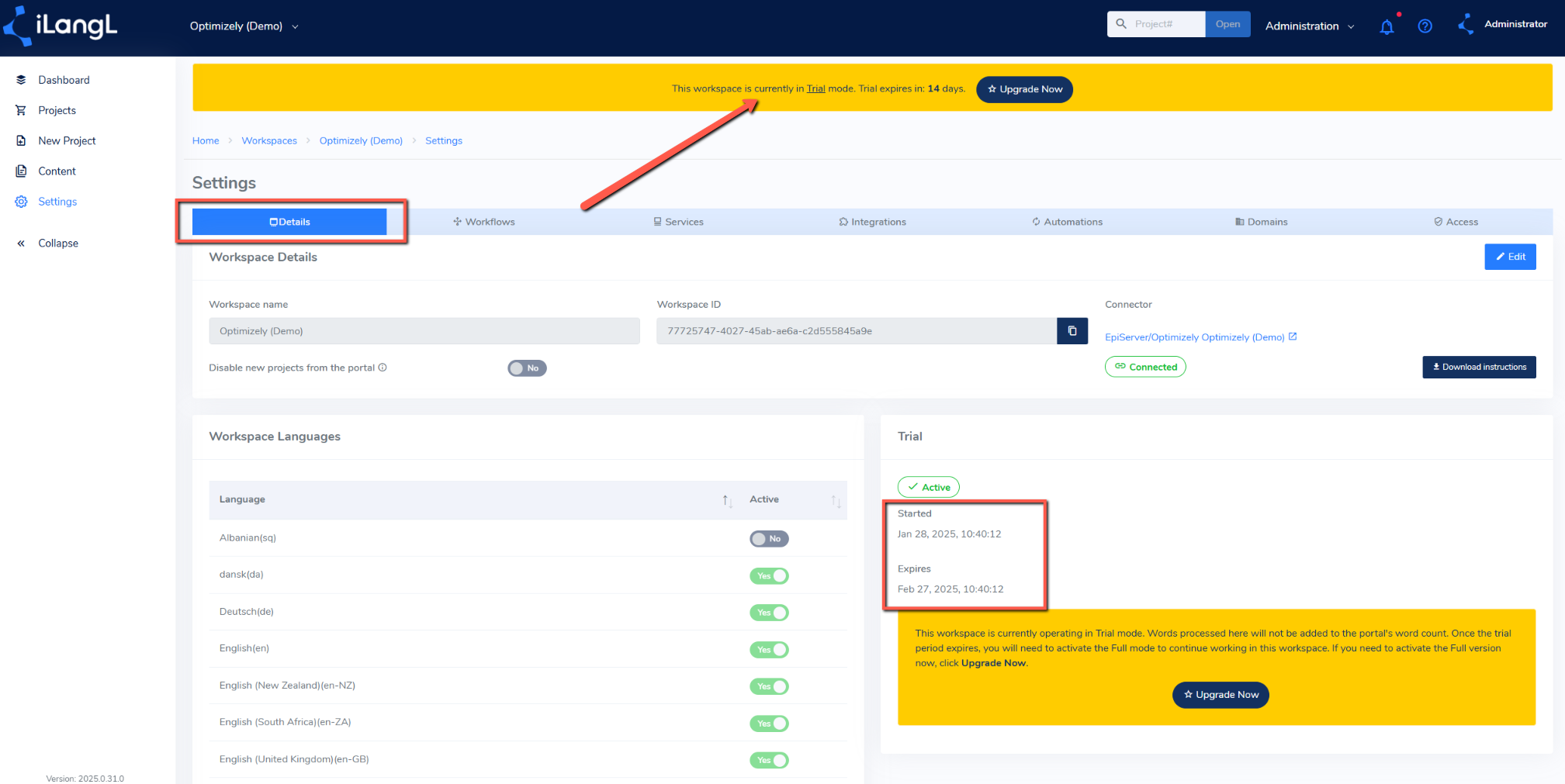Click the Collapse double-chevron icon
The height and width of the screenshot is (784, 1565).
[x=21, y=243]
